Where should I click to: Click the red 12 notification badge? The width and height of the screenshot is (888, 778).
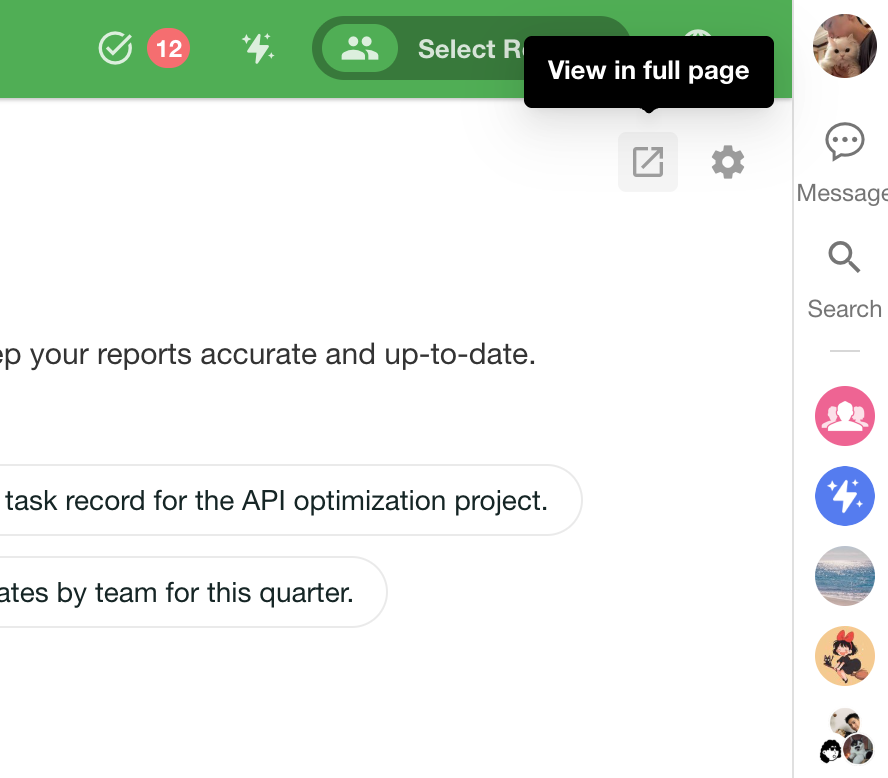click(169, 48)
